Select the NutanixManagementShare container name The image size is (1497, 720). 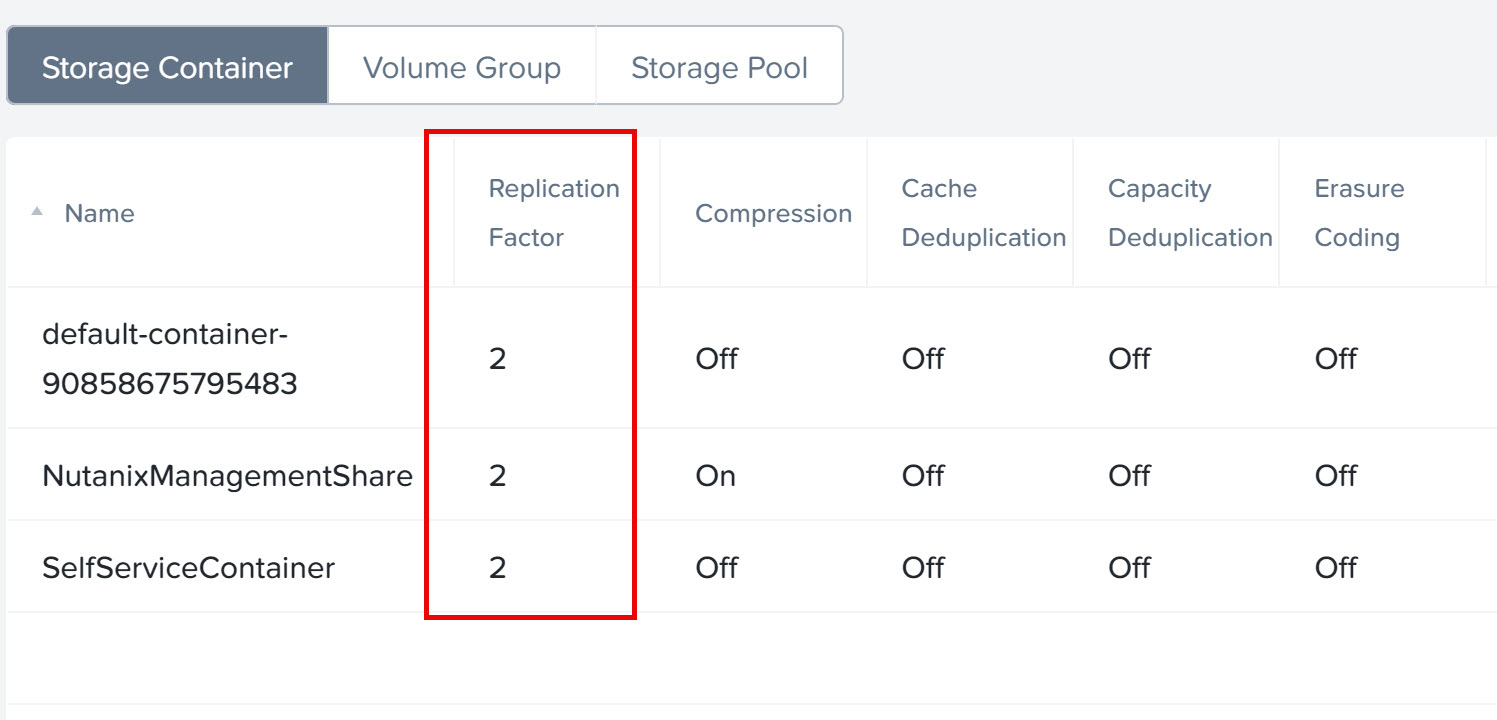[227, 476]
